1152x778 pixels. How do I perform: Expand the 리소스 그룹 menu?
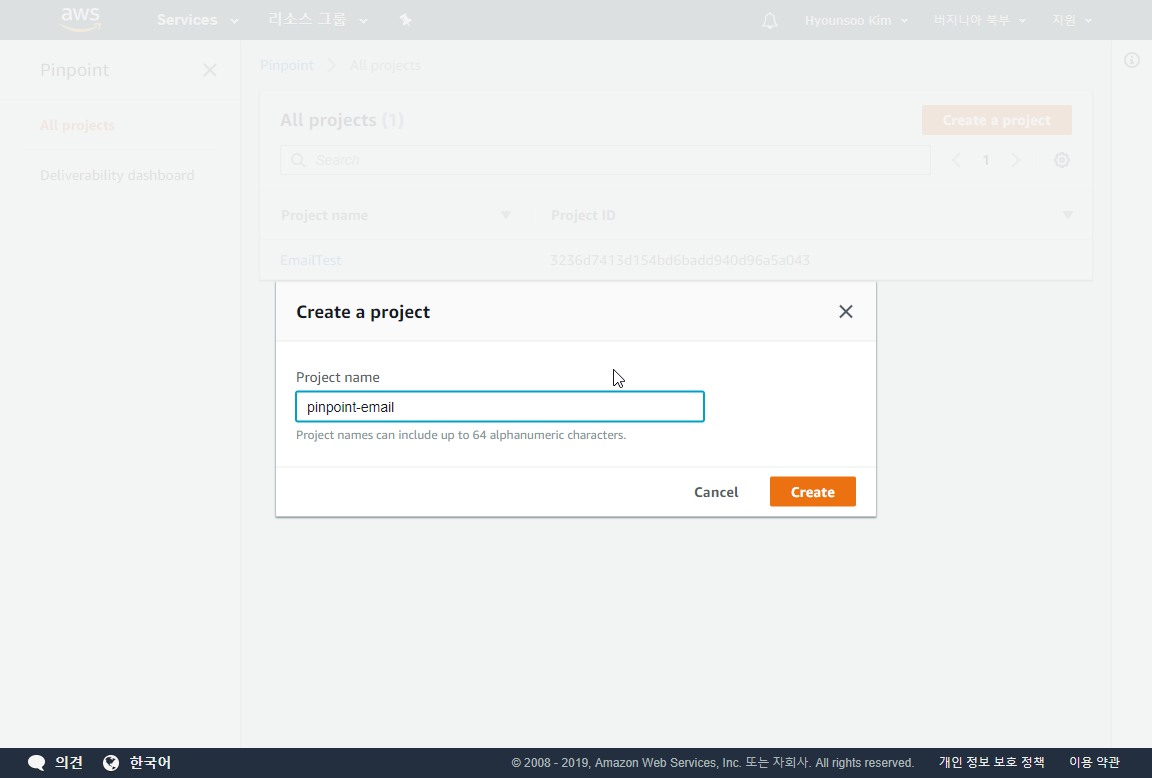click(x=317, y=20)
